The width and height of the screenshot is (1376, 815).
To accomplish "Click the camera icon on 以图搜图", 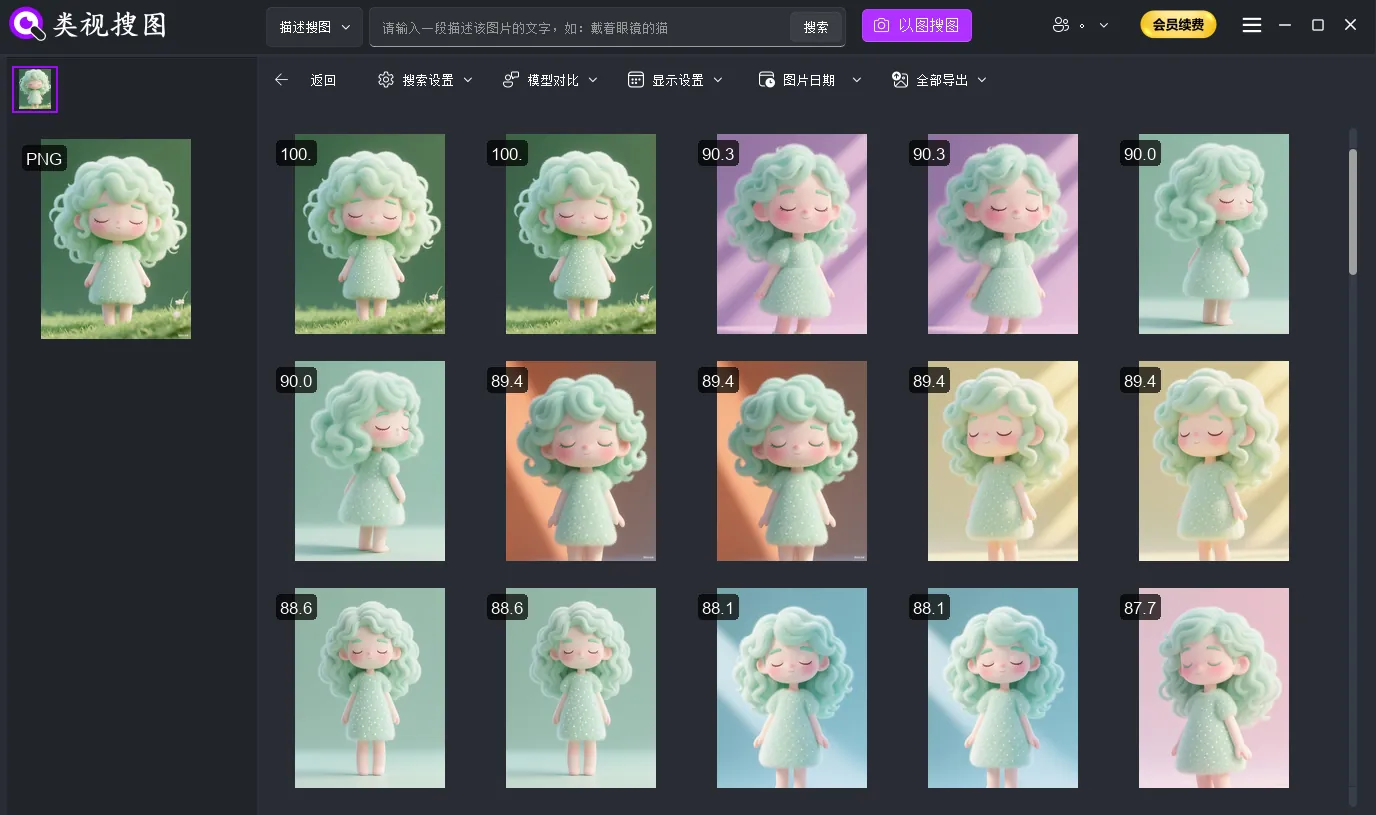I will pyautogui.click(x=880, y=24).
